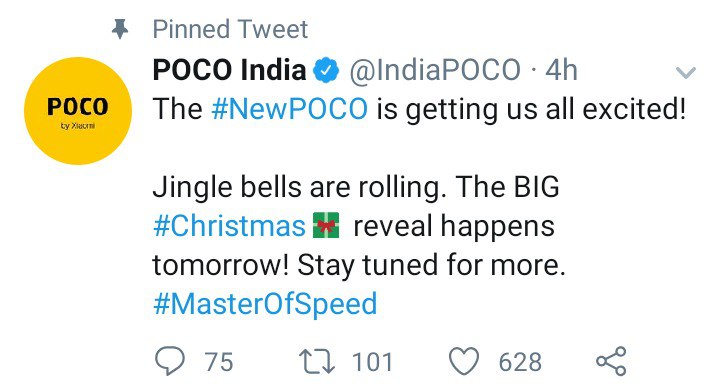Click the retweet arrows icon
This screenshot has width=720, height=391.
[x=317, y=362]
